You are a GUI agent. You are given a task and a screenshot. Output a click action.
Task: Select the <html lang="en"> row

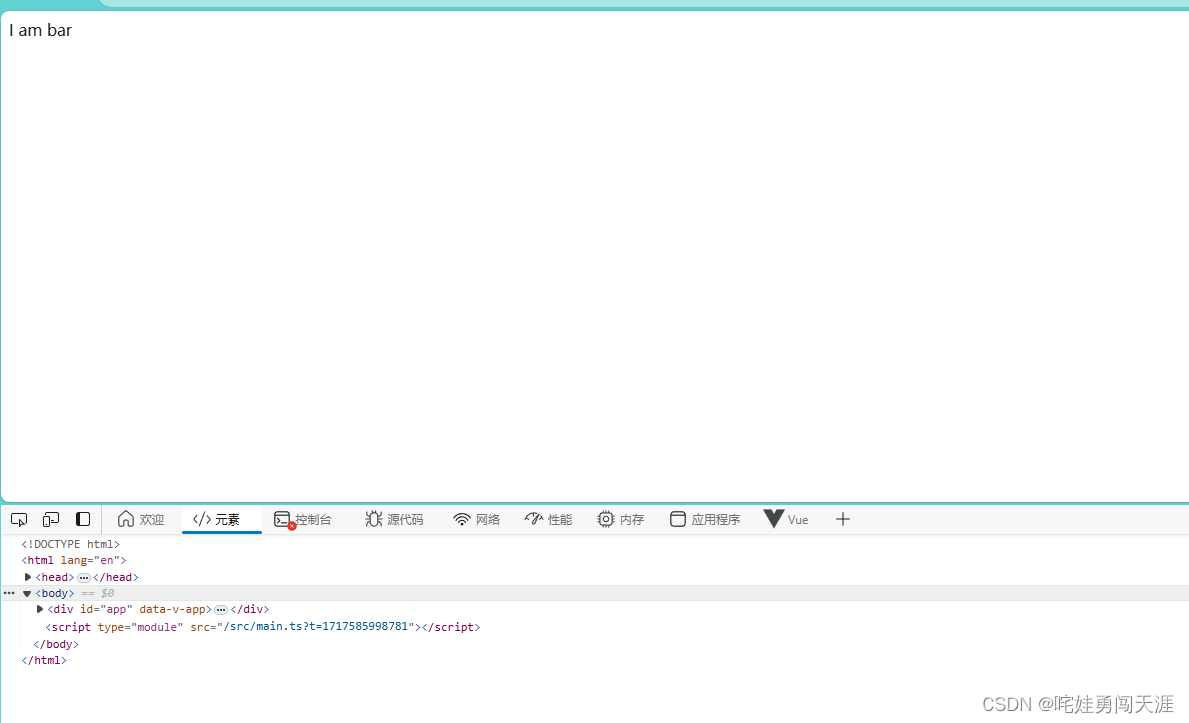[x=74, y=561]
